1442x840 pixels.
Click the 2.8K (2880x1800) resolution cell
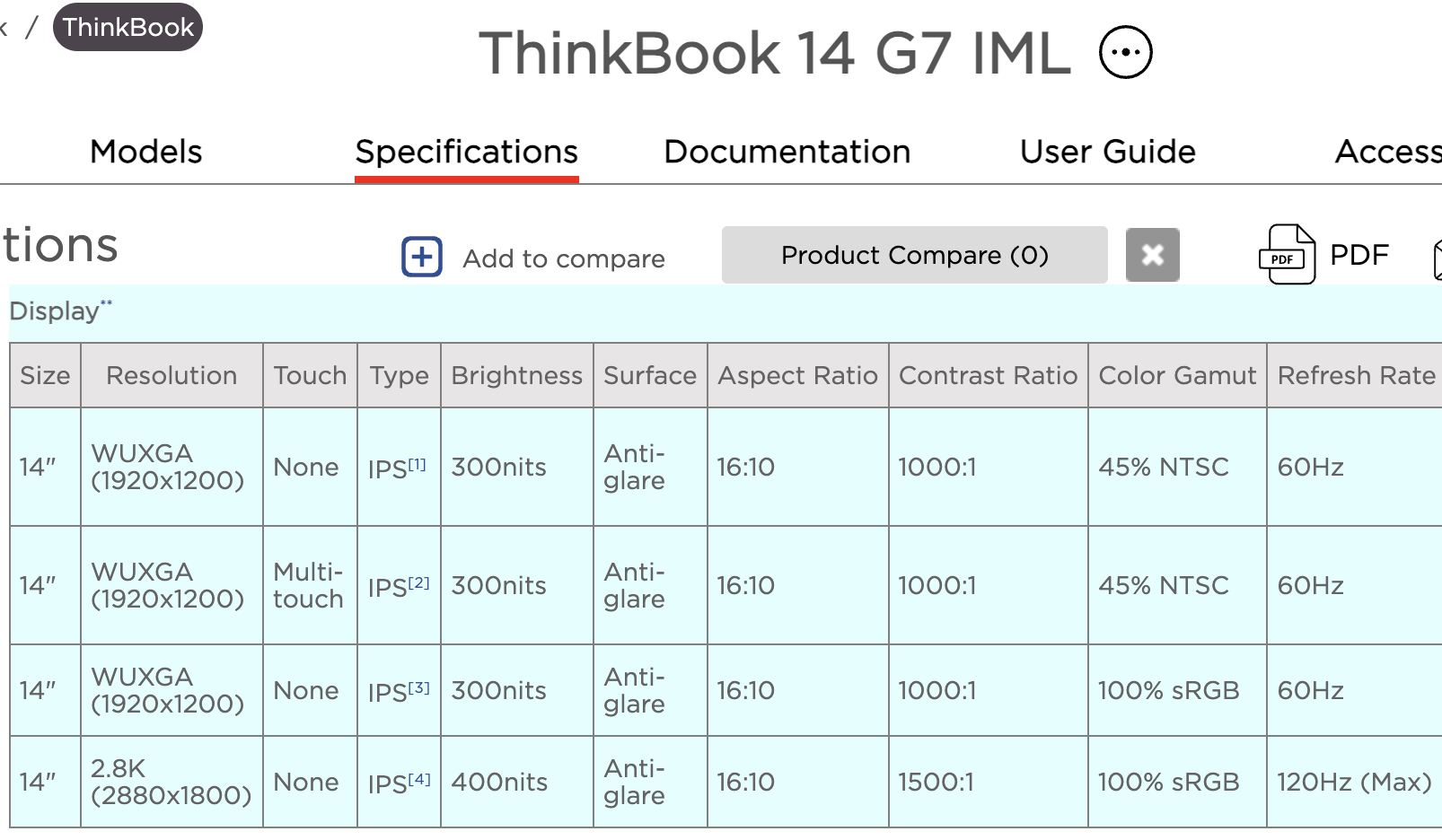tap(171, 782)
